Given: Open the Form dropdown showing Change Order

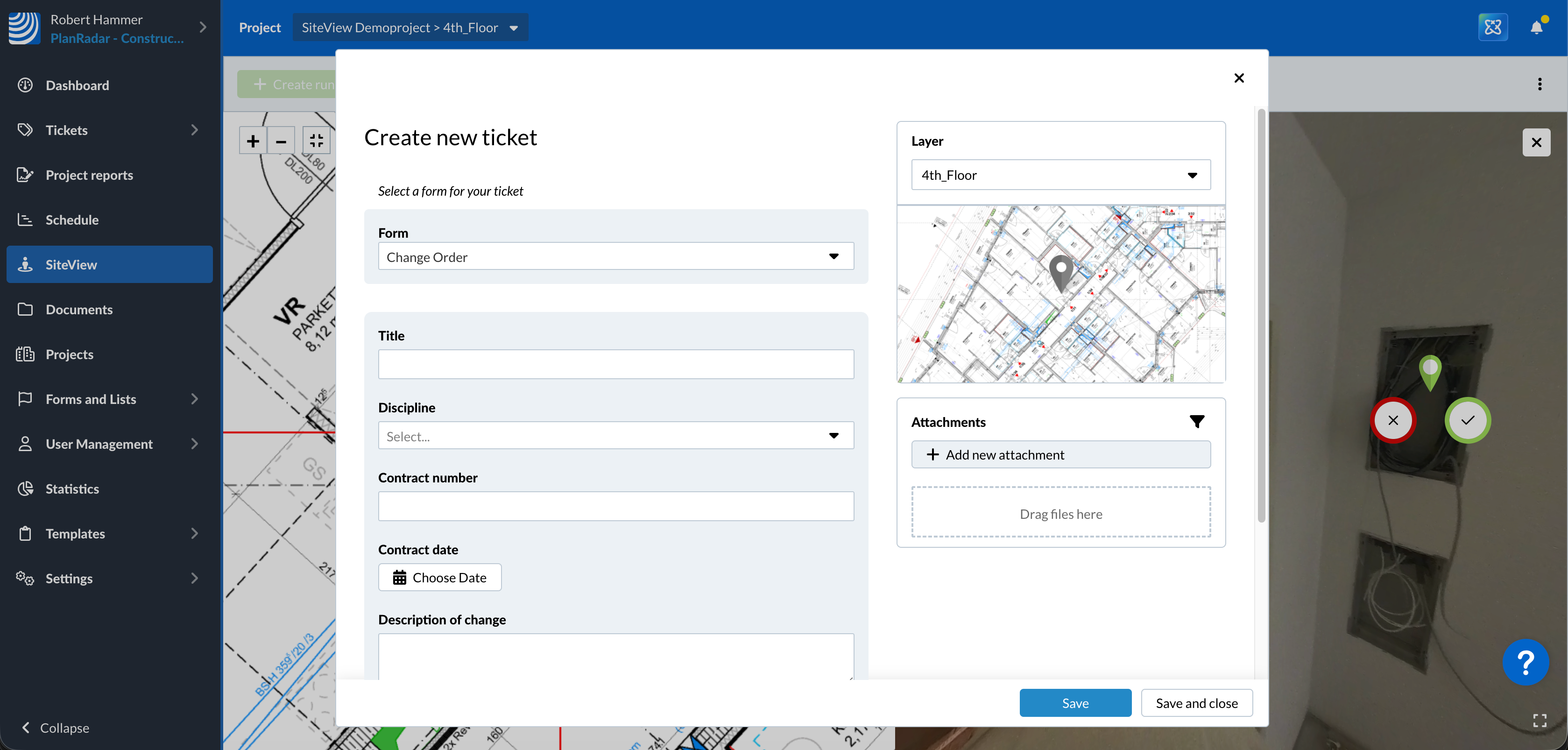Looking at the screenshot, I should tap(615, 257).
